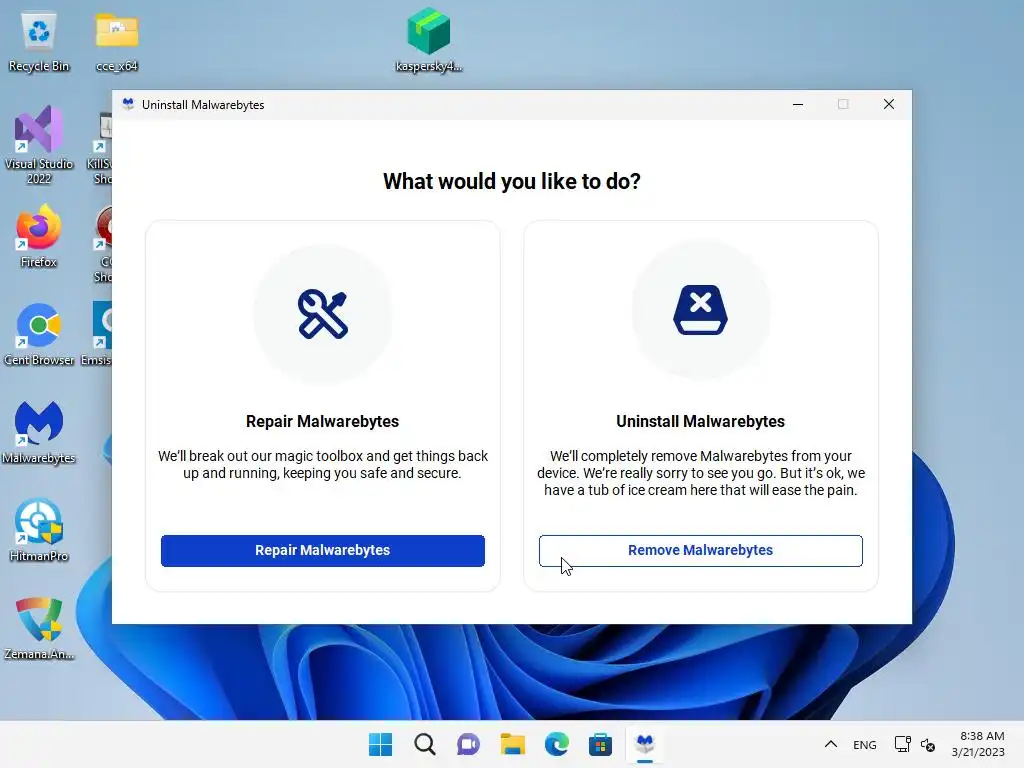Open taskbar Search

click(x=424, y=744)
